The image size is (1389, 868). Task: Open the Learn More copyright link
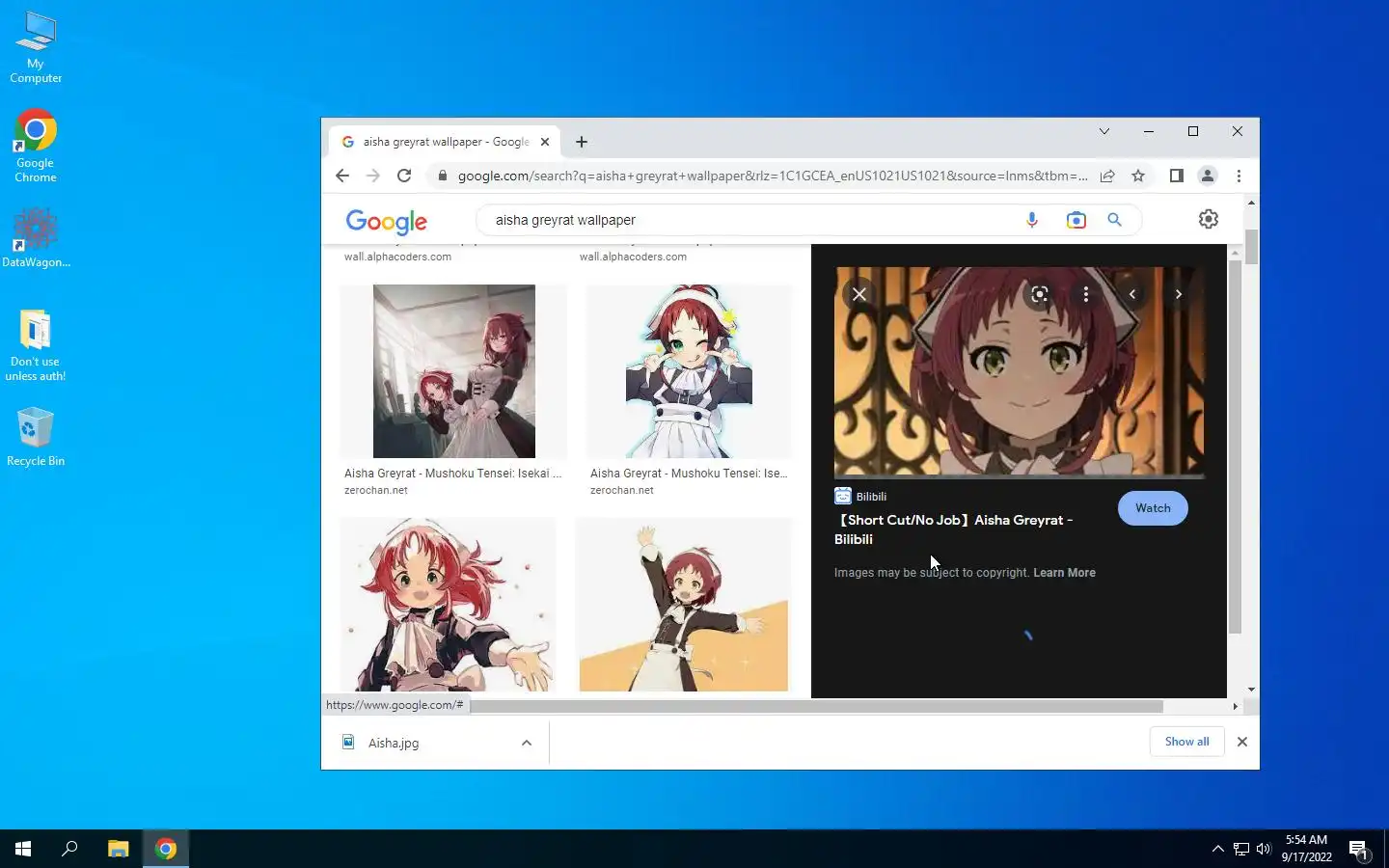(x=1064, y=573)
